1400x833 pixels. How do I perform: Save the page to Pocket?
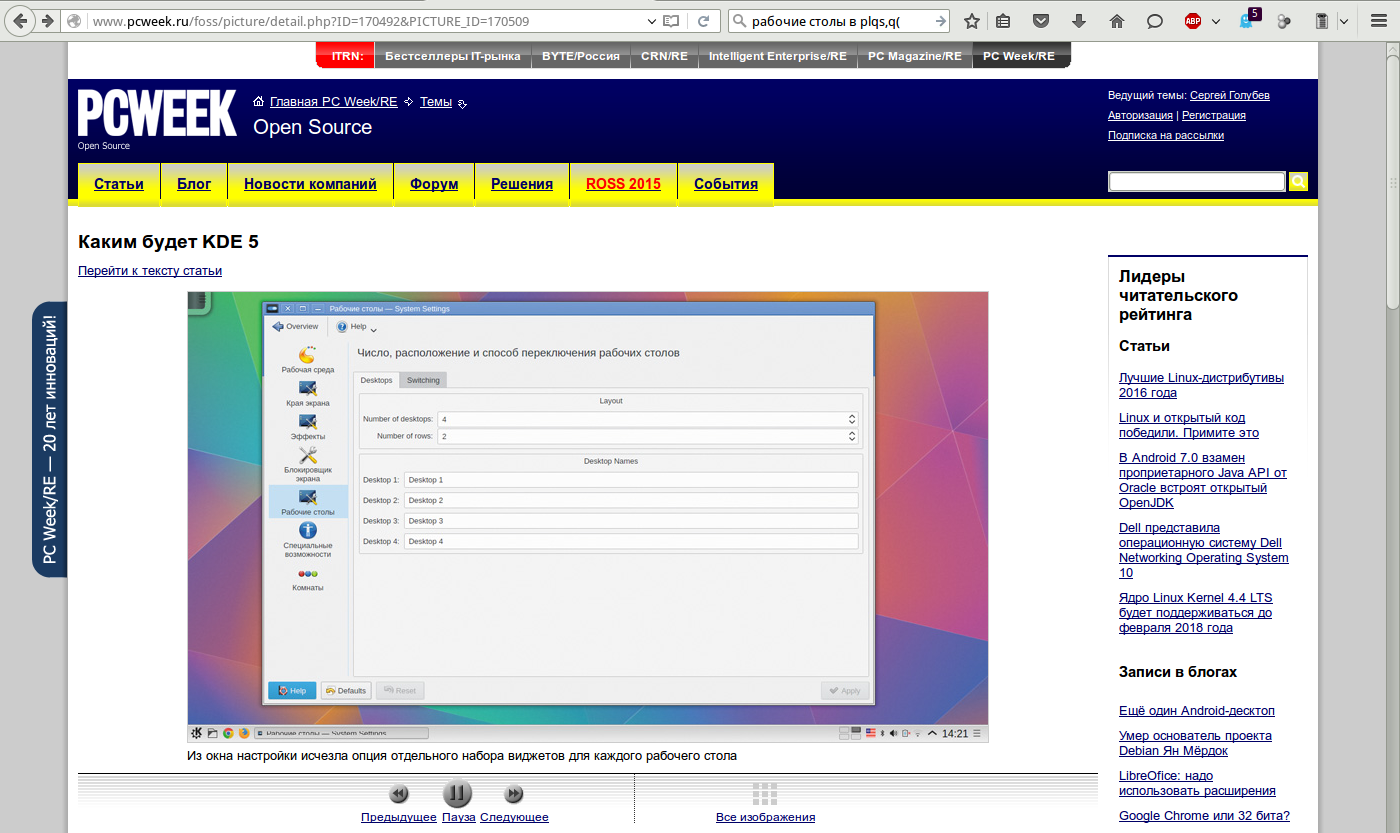[1041, 21]
